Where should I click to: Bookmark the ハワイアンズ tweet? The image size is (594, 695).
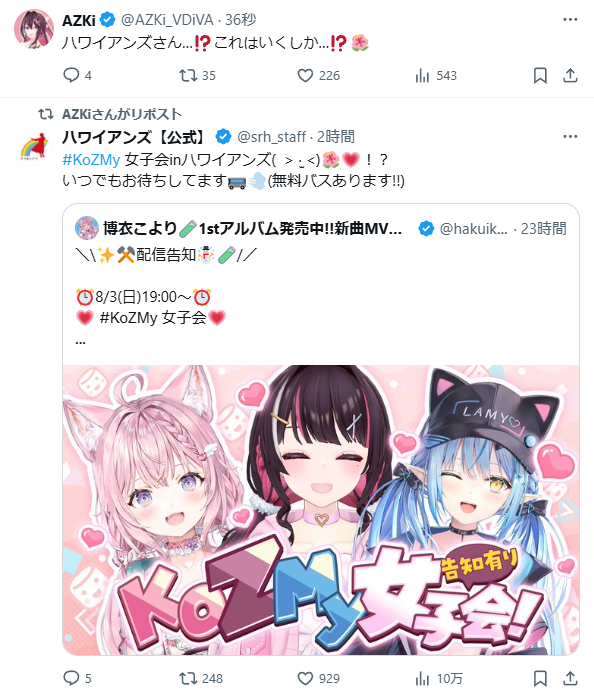tap(540, 678)
